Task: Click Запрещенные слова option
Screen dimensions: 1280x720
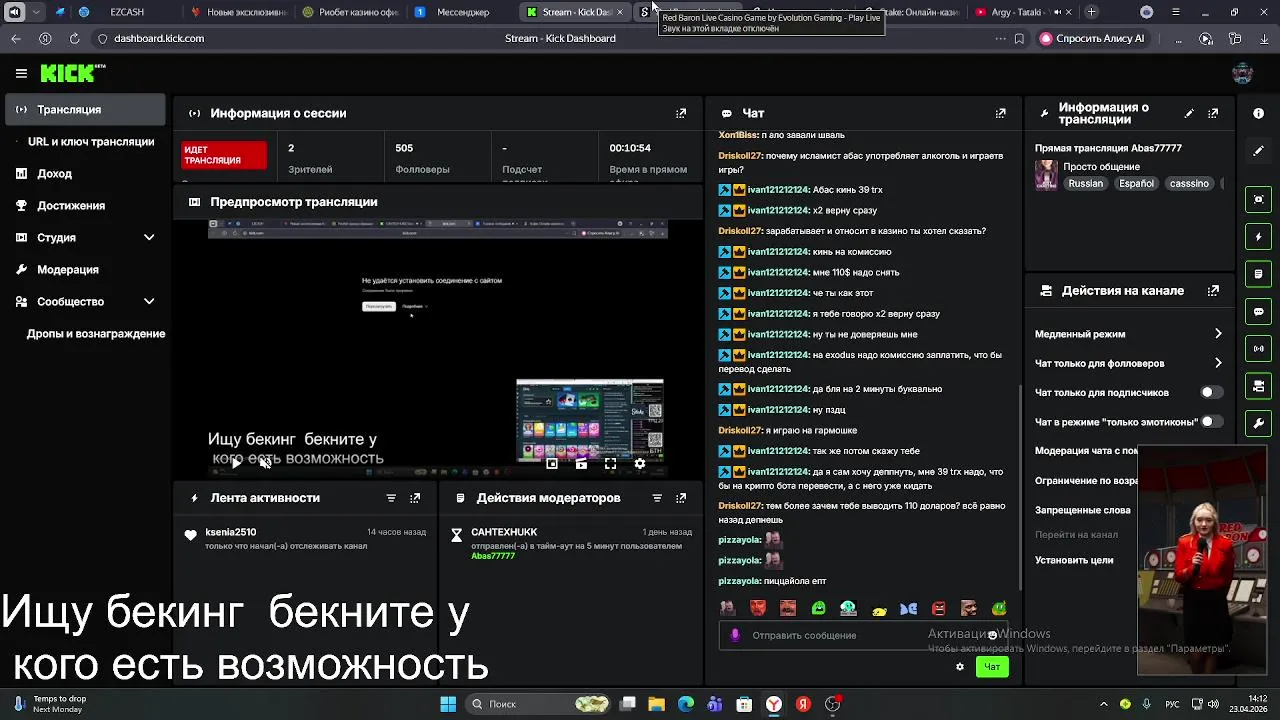Action: pyautogui.click(x=1083, y=510)
